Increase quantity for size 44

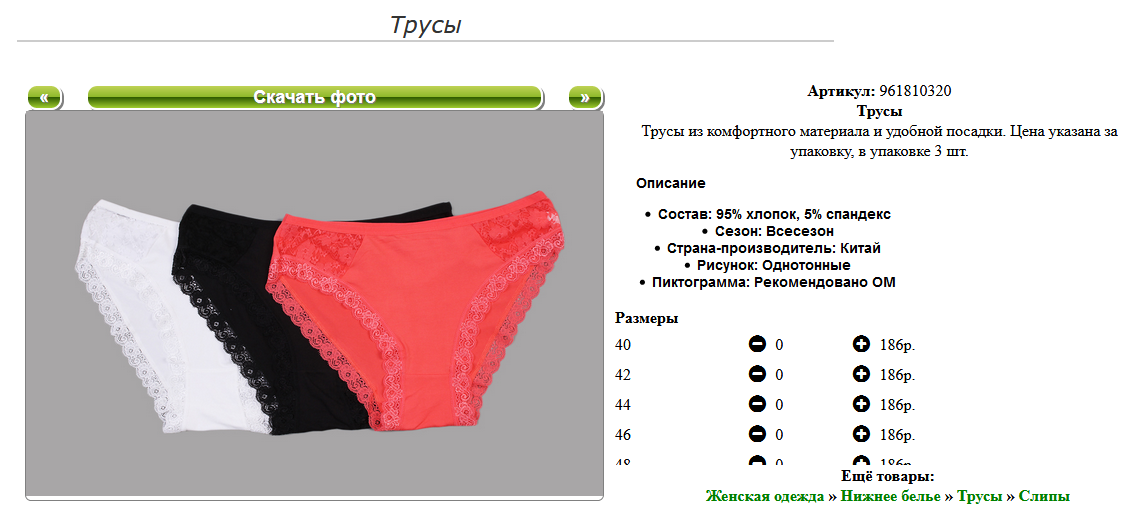(x=861, y=404)
